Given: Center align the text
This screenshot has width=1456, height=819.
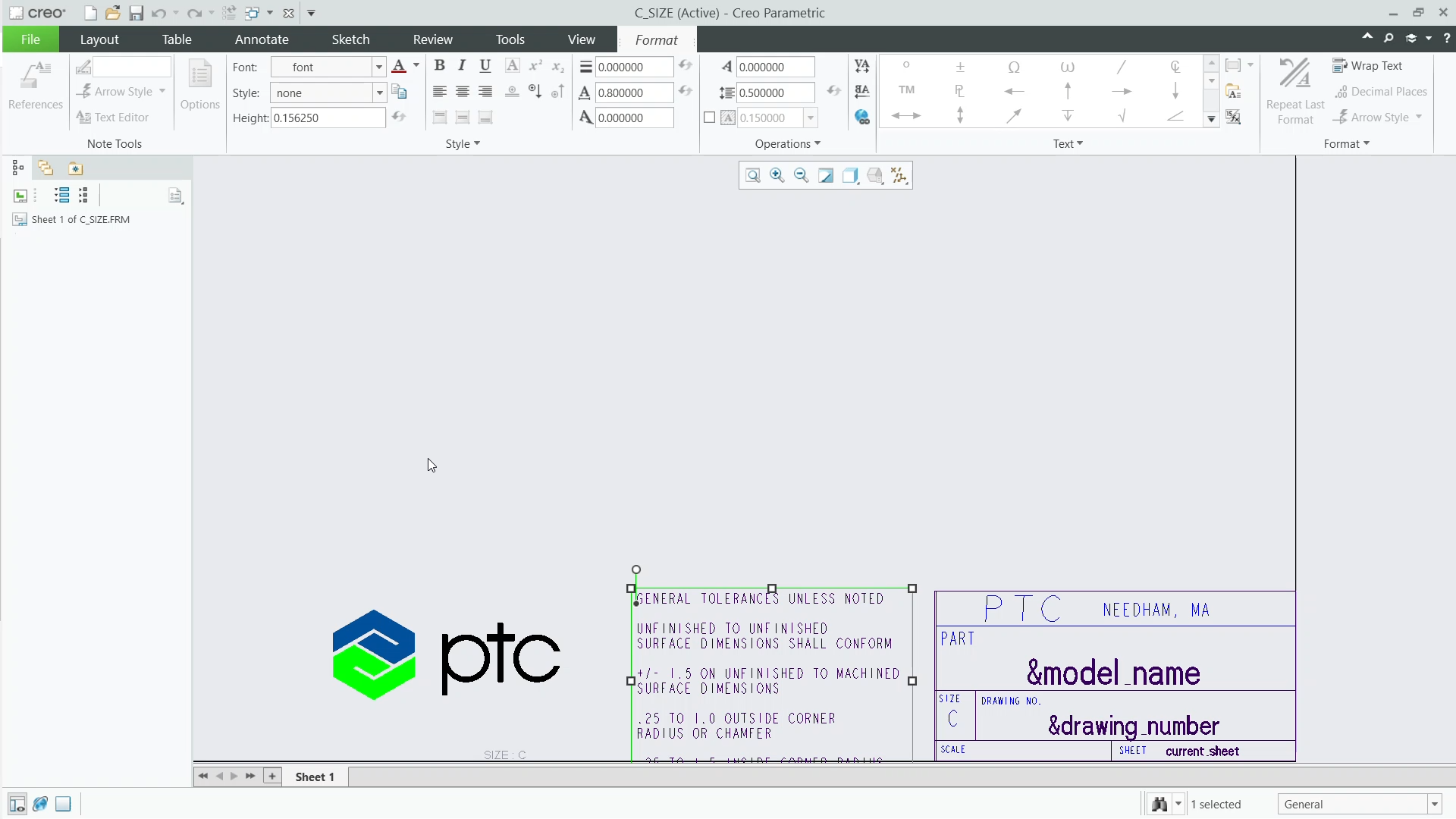Looking at the screenshot, I should [x=462, y=92].
